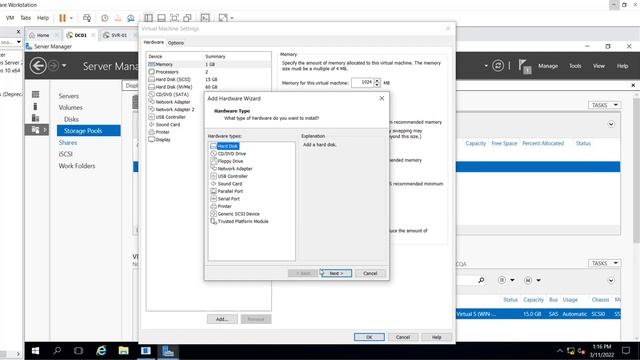Open lower TASKS dropdown in Server Manager

point(604,263)
